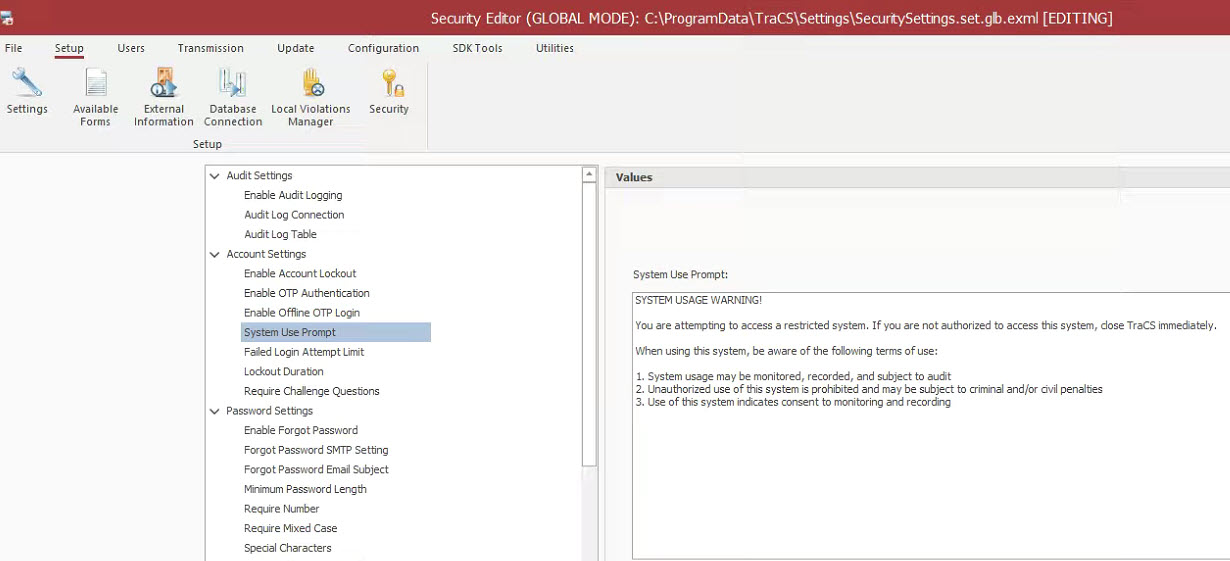Image resolution: width=1230 pixels, height=561 pixels.
Task: Open the File menu
Action: pyautogui.click(x=14, y=48)
